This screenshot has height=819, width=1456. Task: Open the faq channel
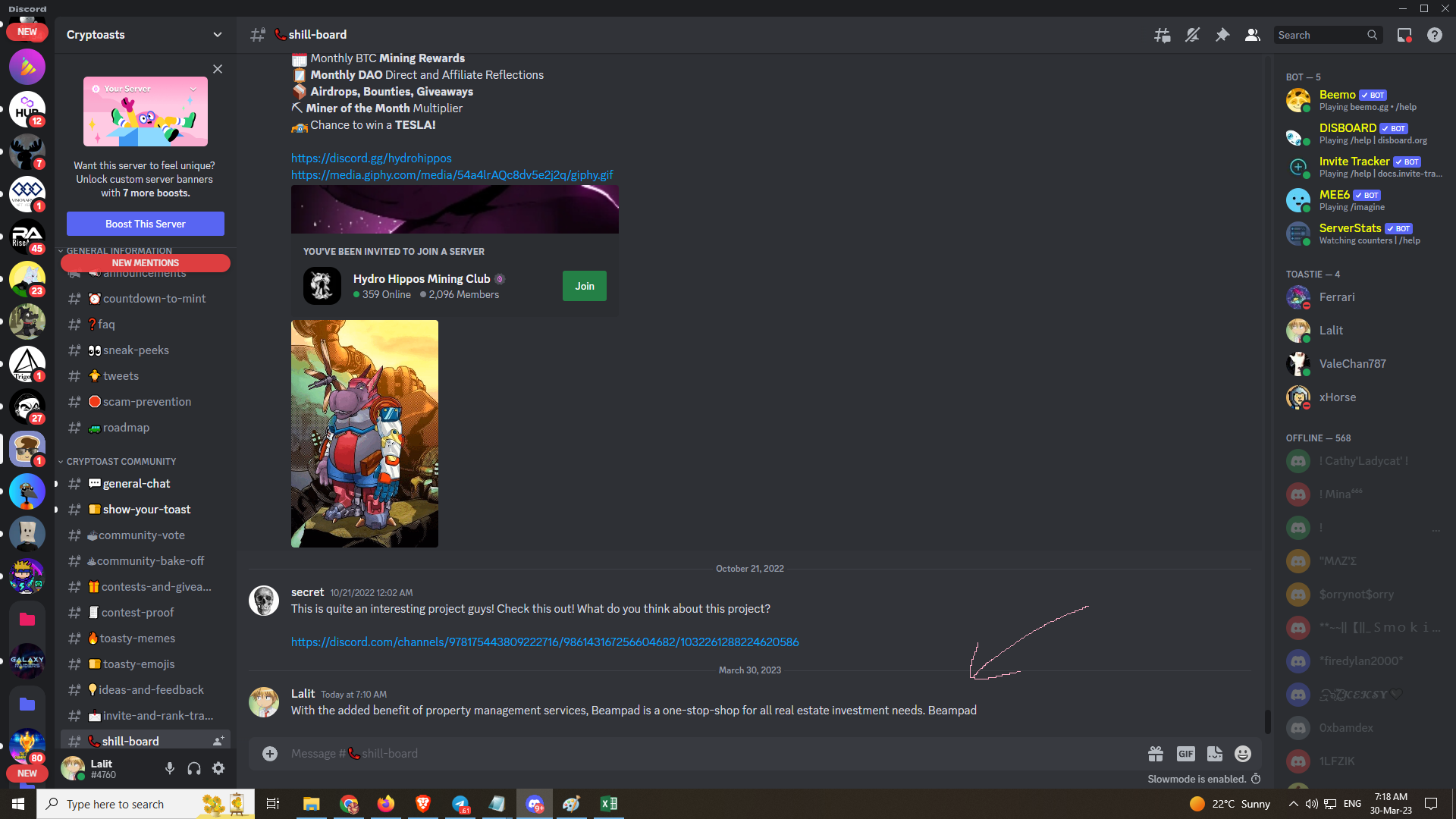146,325
